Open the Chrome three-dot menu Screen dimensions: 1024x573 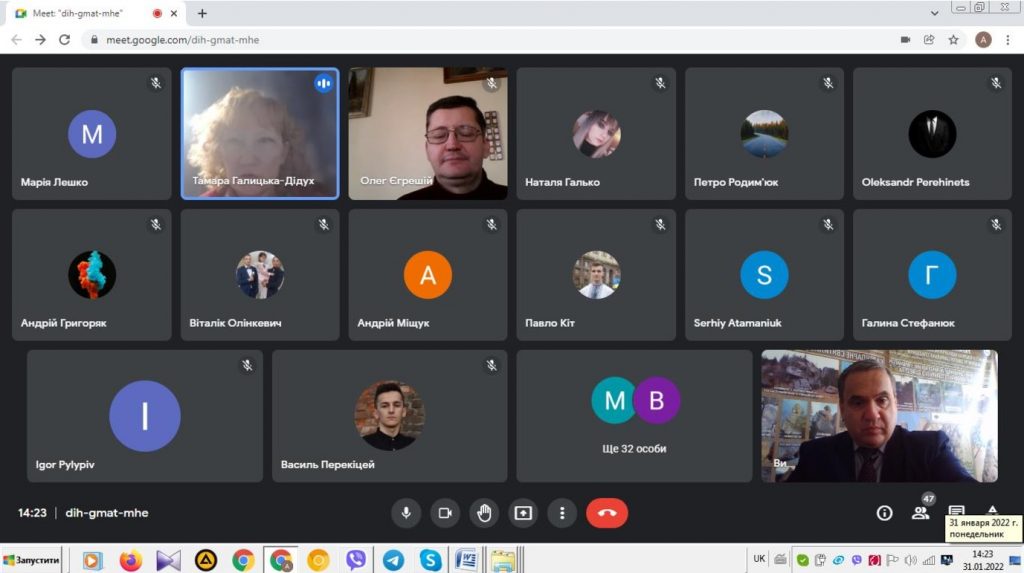pos(1008,40)
